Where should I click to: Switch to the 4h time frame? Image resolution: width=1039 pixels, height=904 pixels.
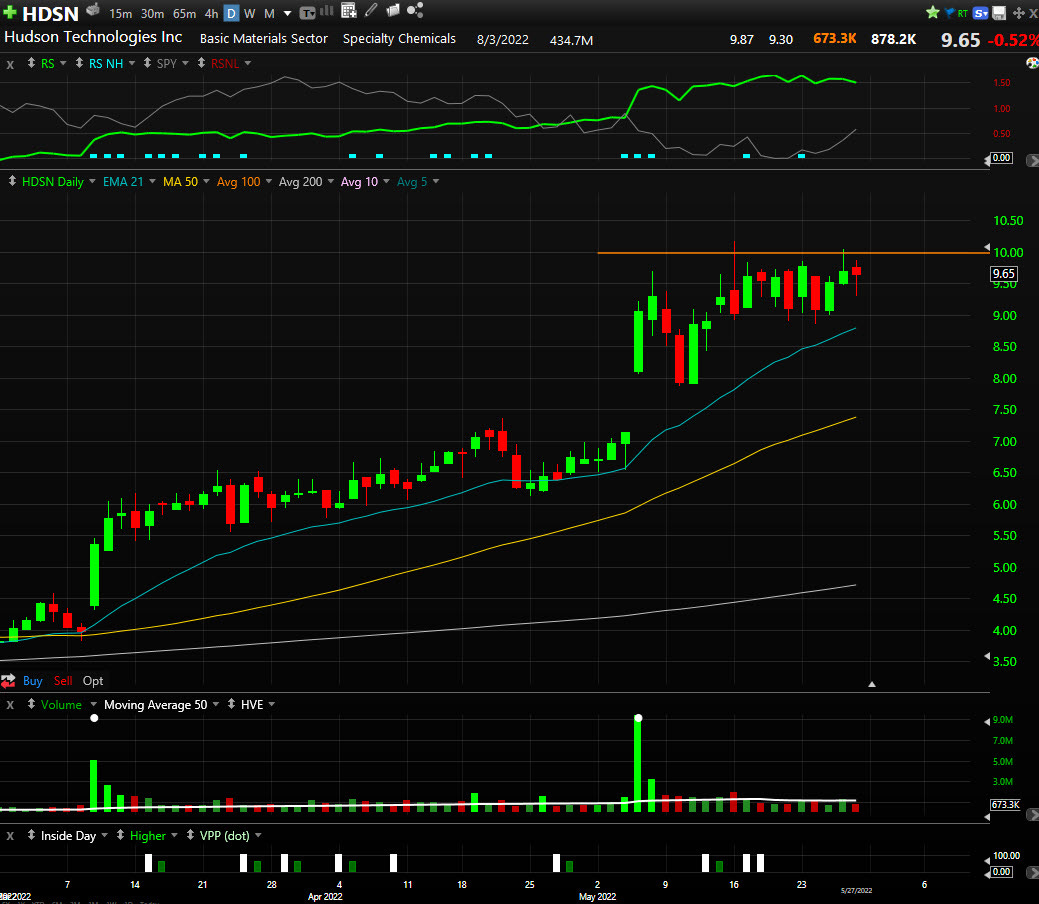click(211, 13)
